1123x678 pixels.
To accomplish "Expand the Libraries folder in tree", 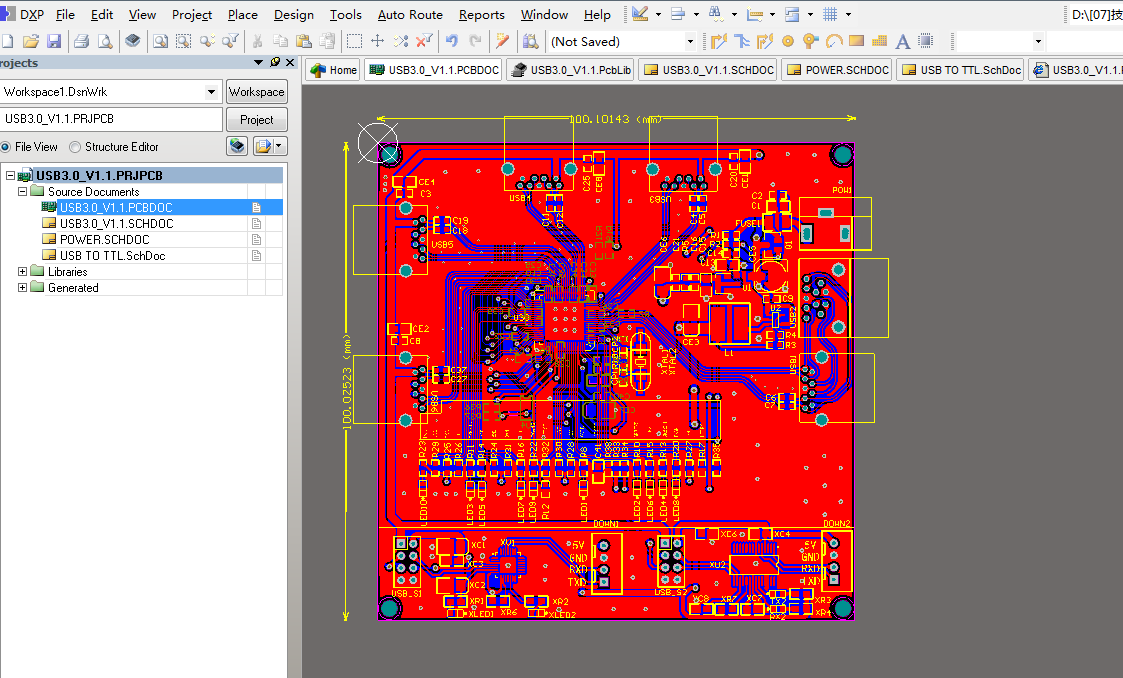I will click(22, 272).
